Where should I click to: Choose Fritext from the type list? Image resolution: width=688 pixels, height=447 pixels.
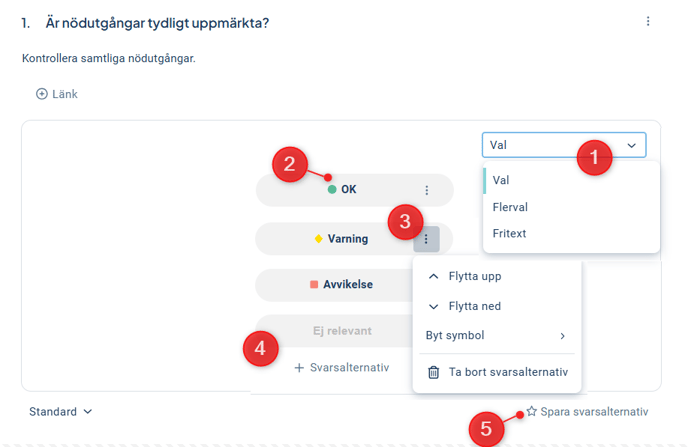point(510,233)
